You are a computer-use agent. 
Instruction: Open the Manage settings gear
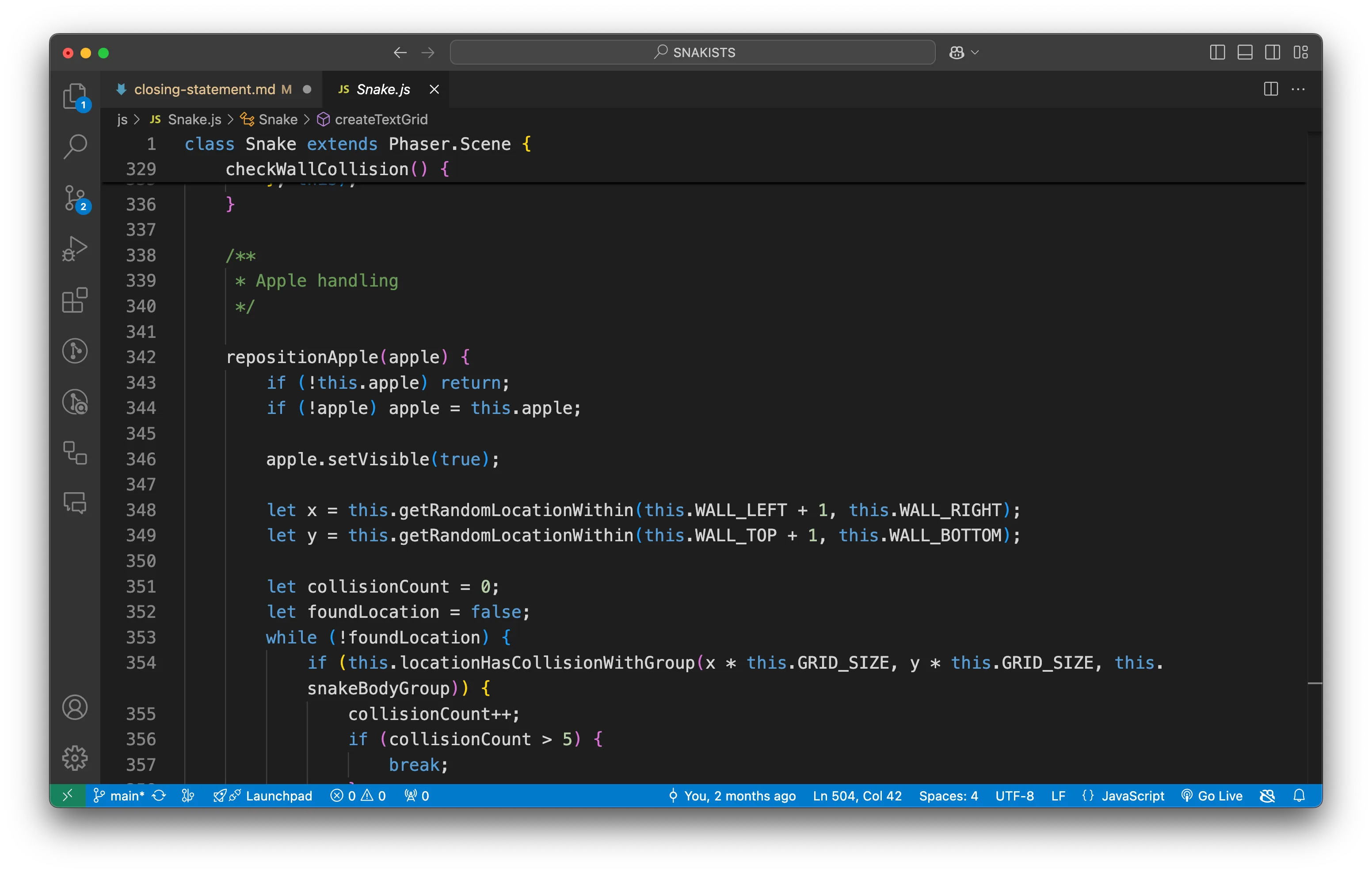click(75, 758)
